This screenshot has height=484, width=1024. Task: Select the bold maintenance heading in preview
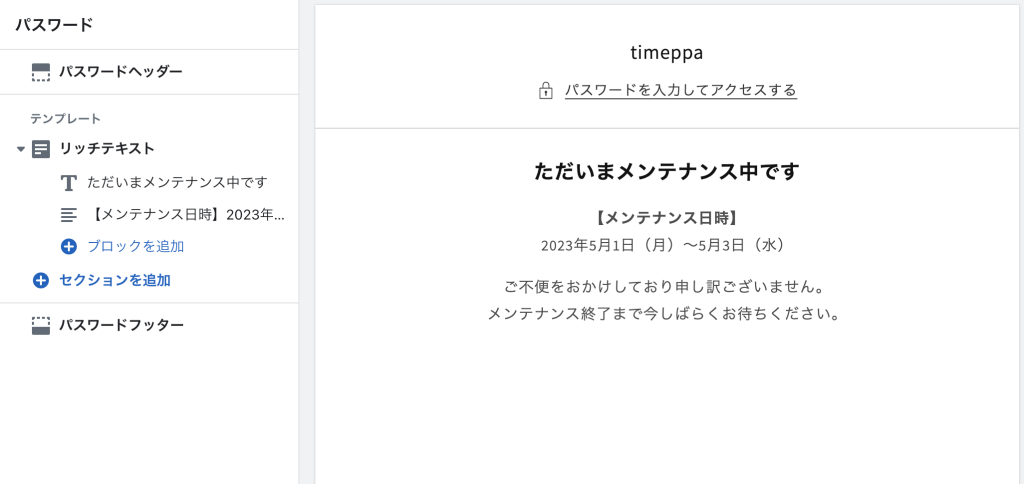click(x=667, y=171)
